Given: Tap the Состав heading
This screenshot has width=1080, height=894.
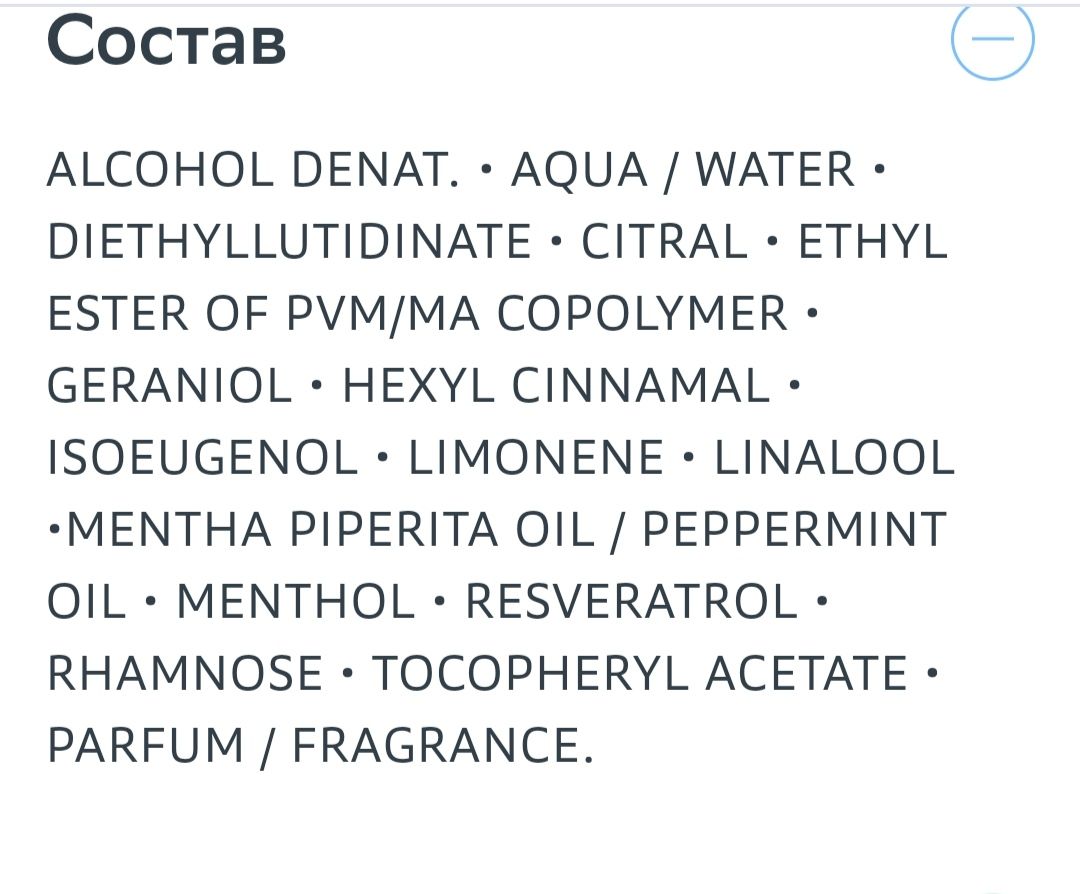Looking at the screenshot, I should (166, 41).
